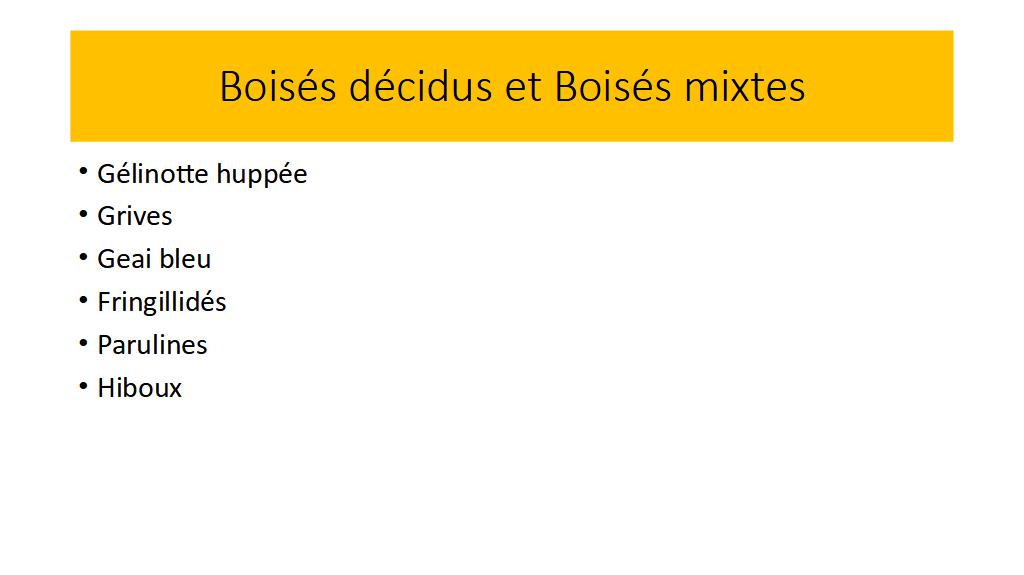Click the second "Boisés" in the title
Image resolution: width=1024 pixels, height=575 pixels.
[612, 87]
